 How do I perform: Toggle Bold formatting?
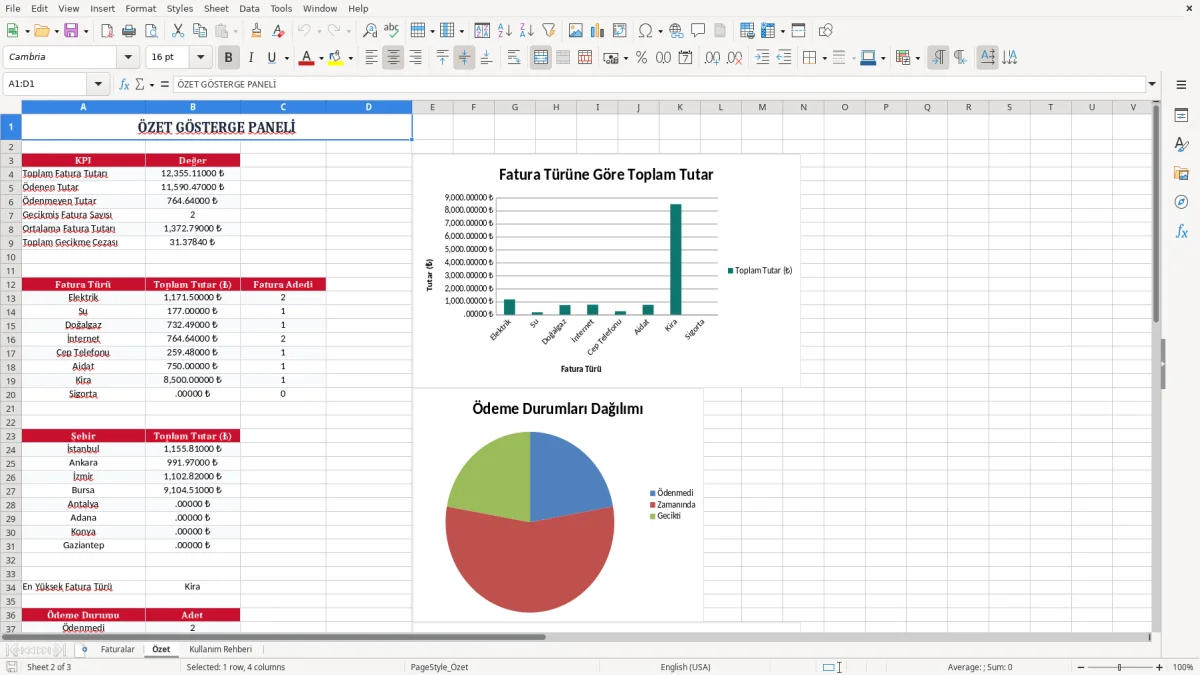228,58
